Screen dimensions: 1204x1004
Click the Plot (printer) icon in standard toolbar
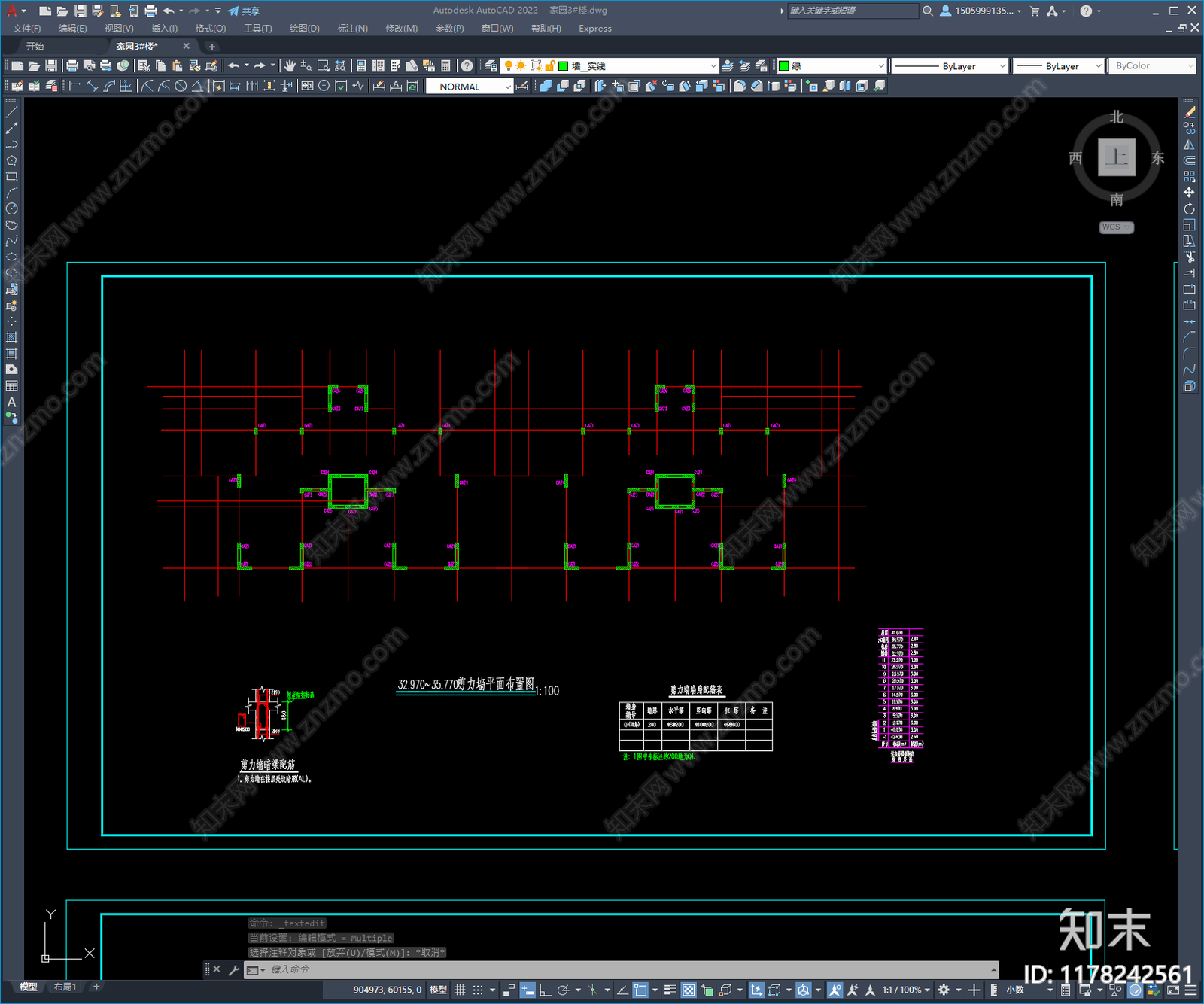[x=72, y=66]
